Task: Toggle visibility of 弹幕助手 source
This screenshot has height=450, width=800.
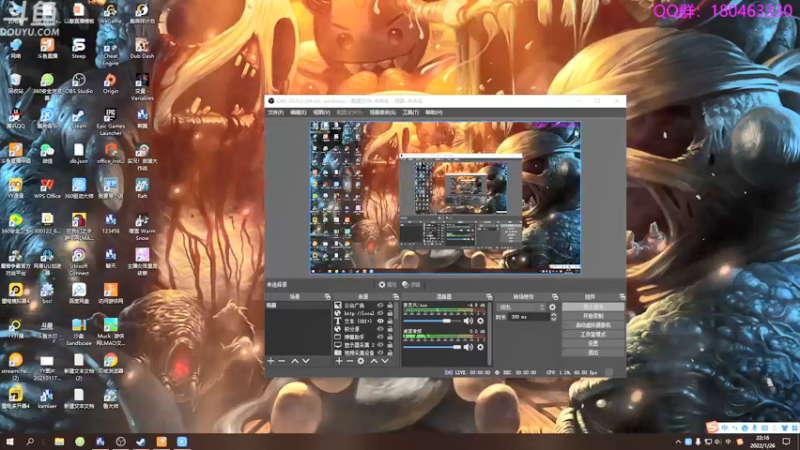Action: pos(380,337)
